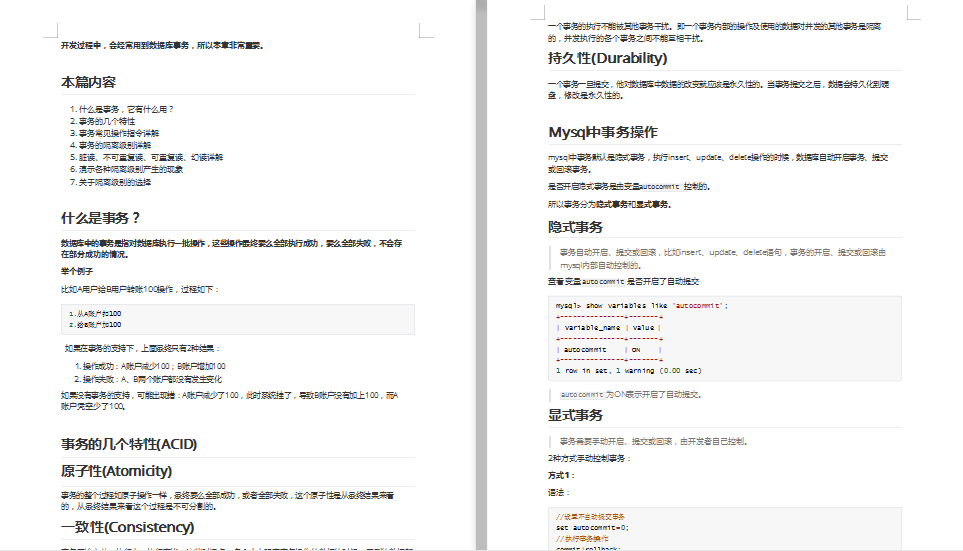Click the line "所以事务分为隐式事务和显式事务。"
The height and width of the screenshot is (551, 963).
coord(609,205)
